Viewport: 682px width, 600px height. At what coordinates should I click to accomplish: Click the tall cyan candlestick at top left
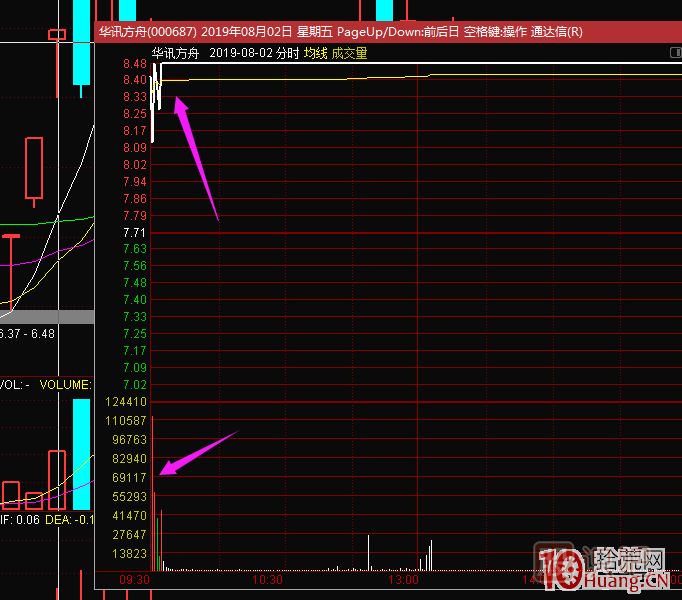pyautogui.click(x=81, y=45)
